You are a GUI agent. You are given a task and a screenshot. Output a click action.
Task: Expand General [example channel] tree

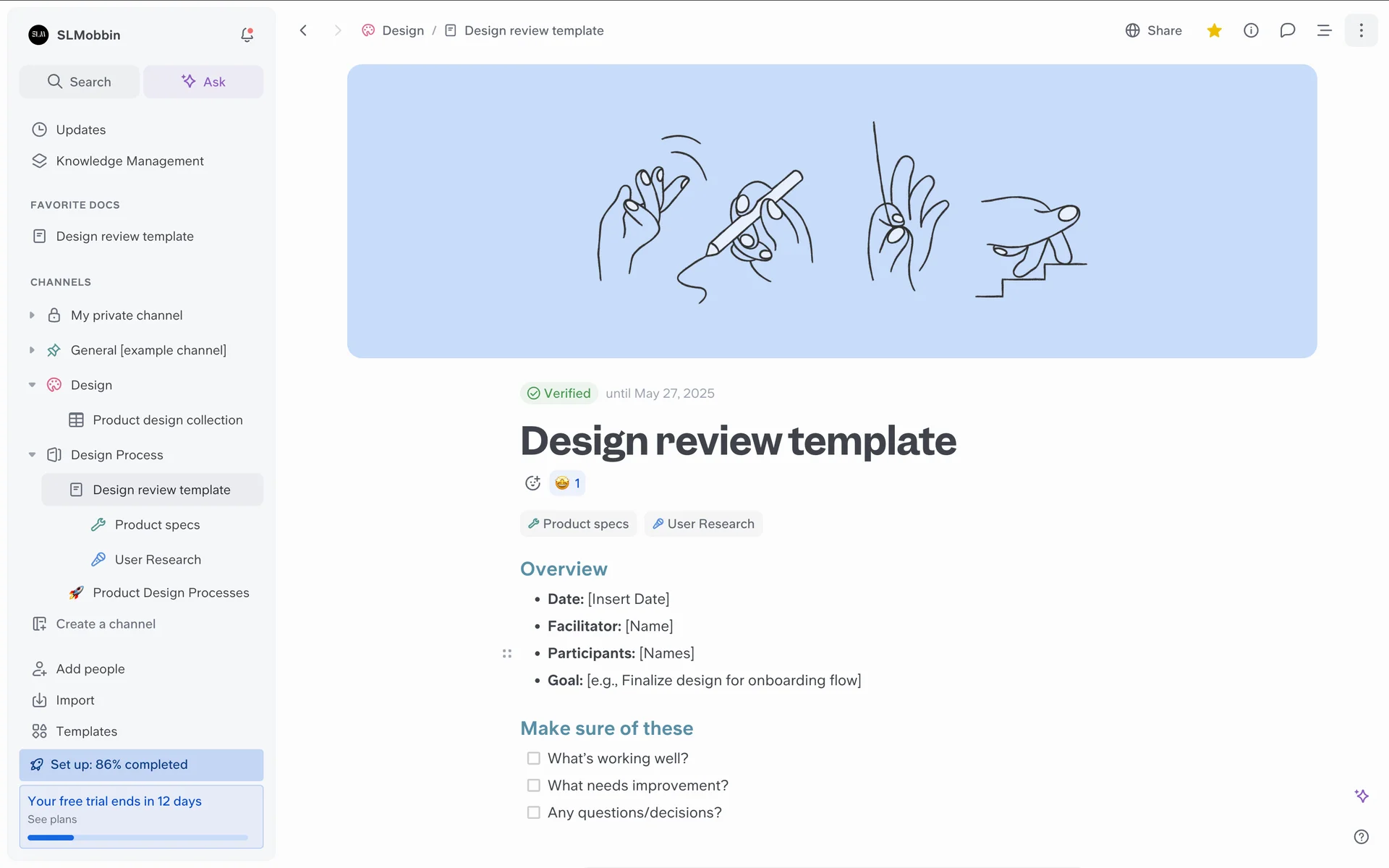(32, 350)
